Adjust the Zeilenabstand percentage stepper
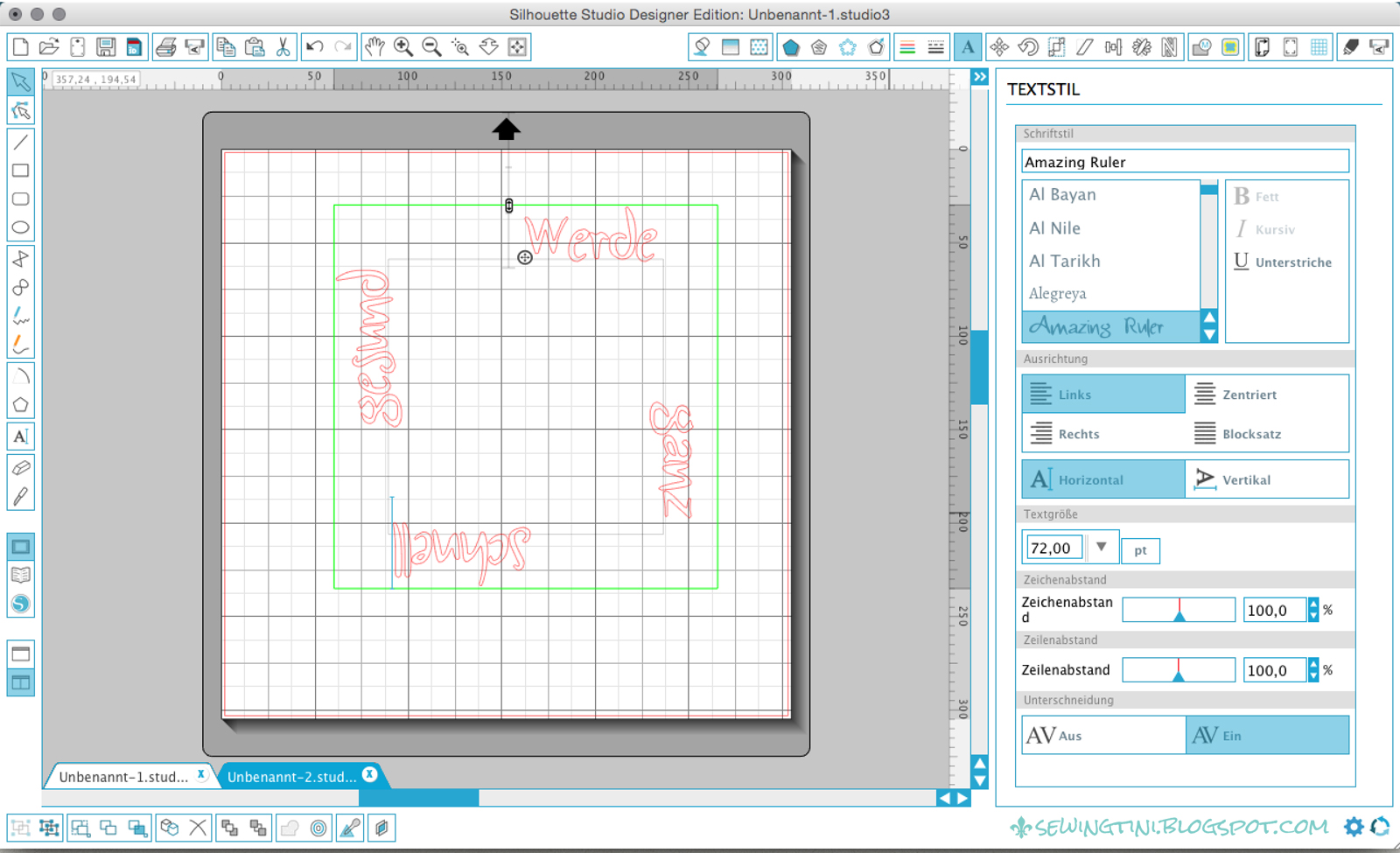The image size is (1400, 853). [1312, 670]
